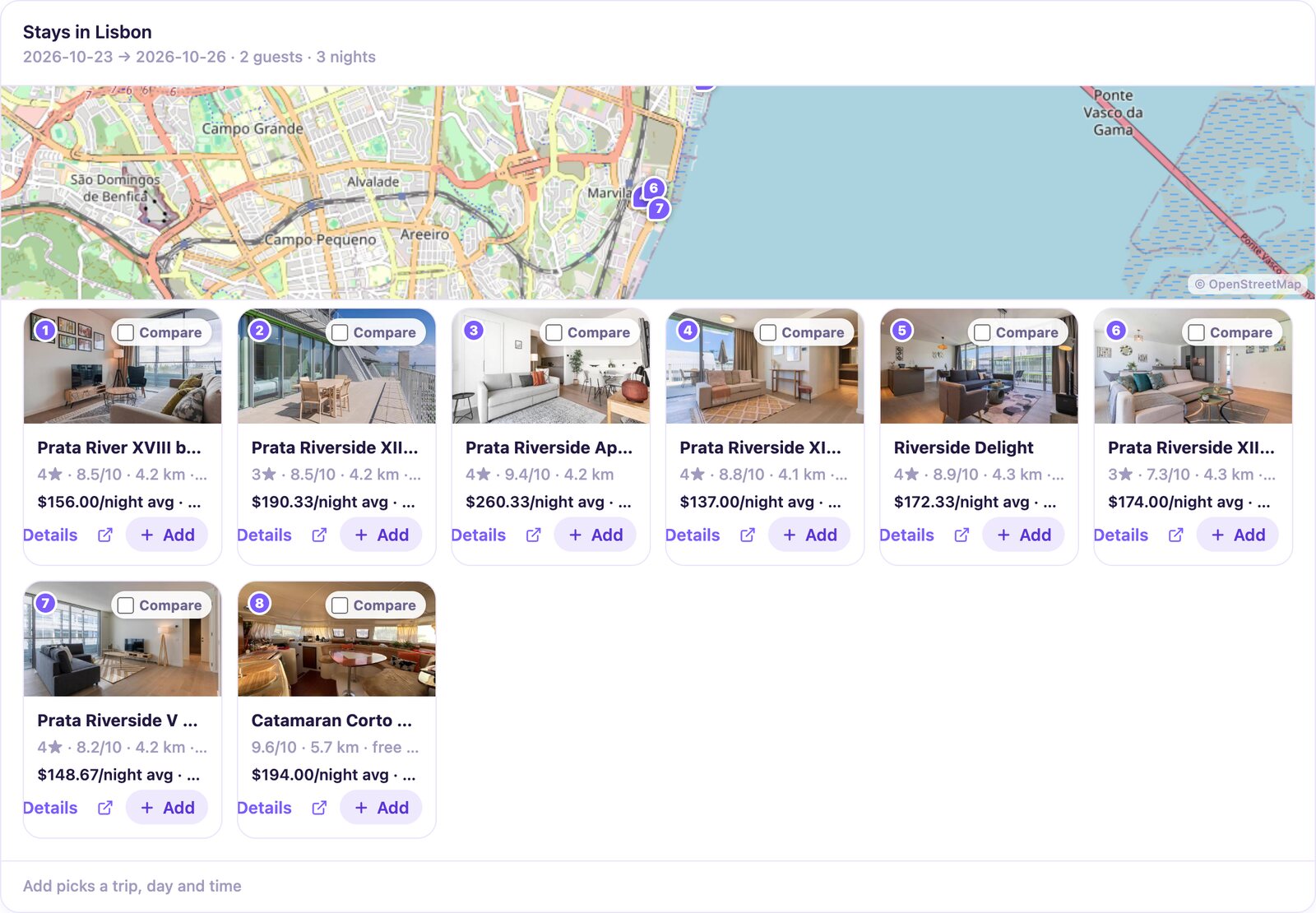Open external link for $137.00/night listing

click(747, 535)
